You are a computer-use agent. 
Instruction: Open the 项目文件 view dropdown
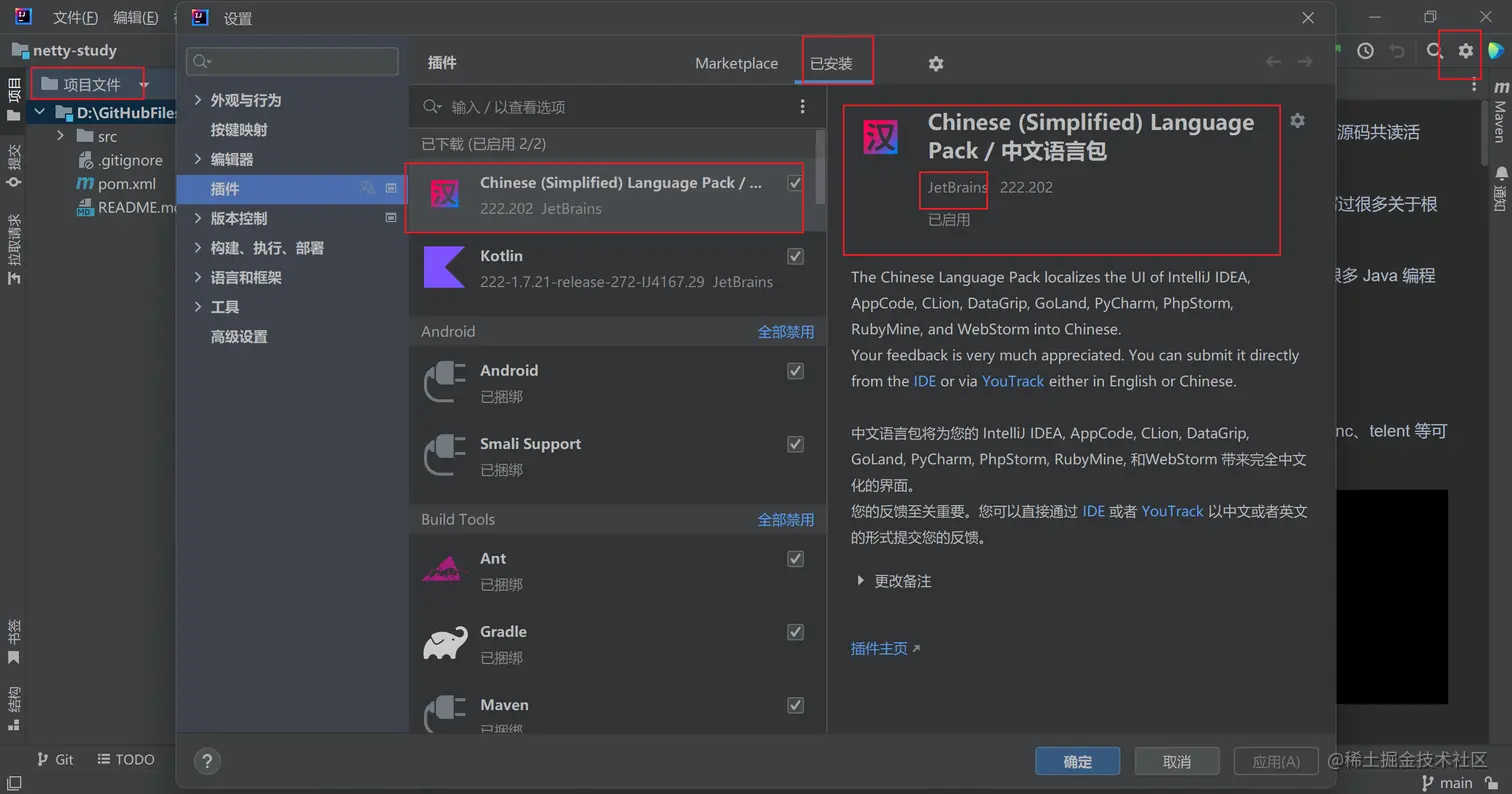(x=143, y=85)
